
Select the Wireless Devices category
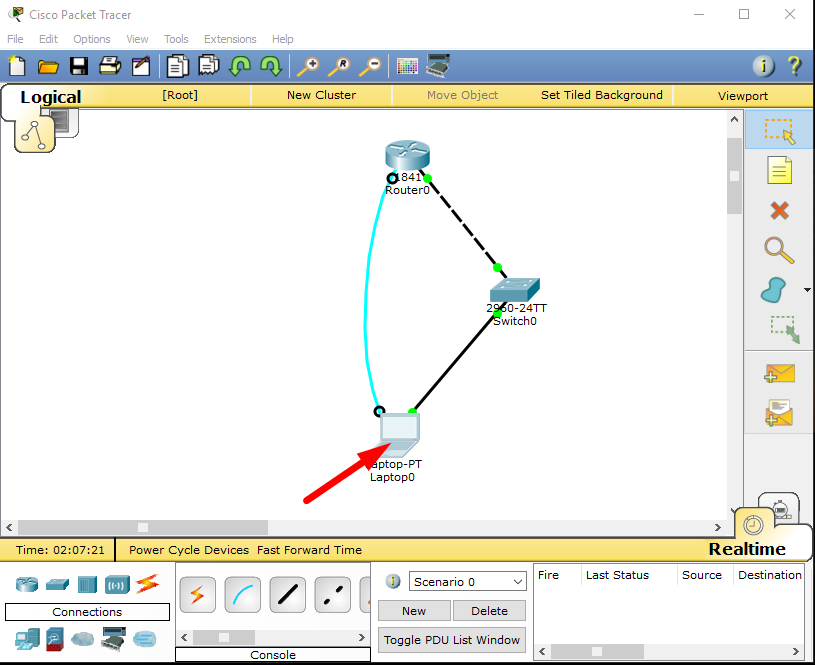[117, 585]
